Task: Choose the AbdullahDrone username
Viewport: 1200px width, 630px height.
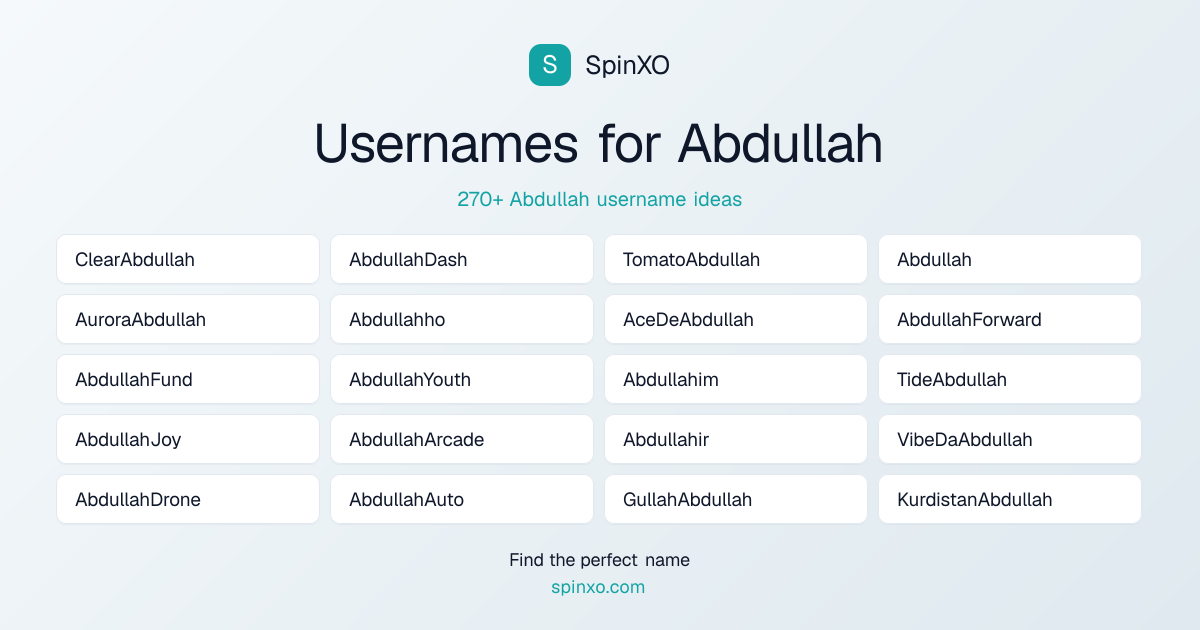Action: [188, 499]
